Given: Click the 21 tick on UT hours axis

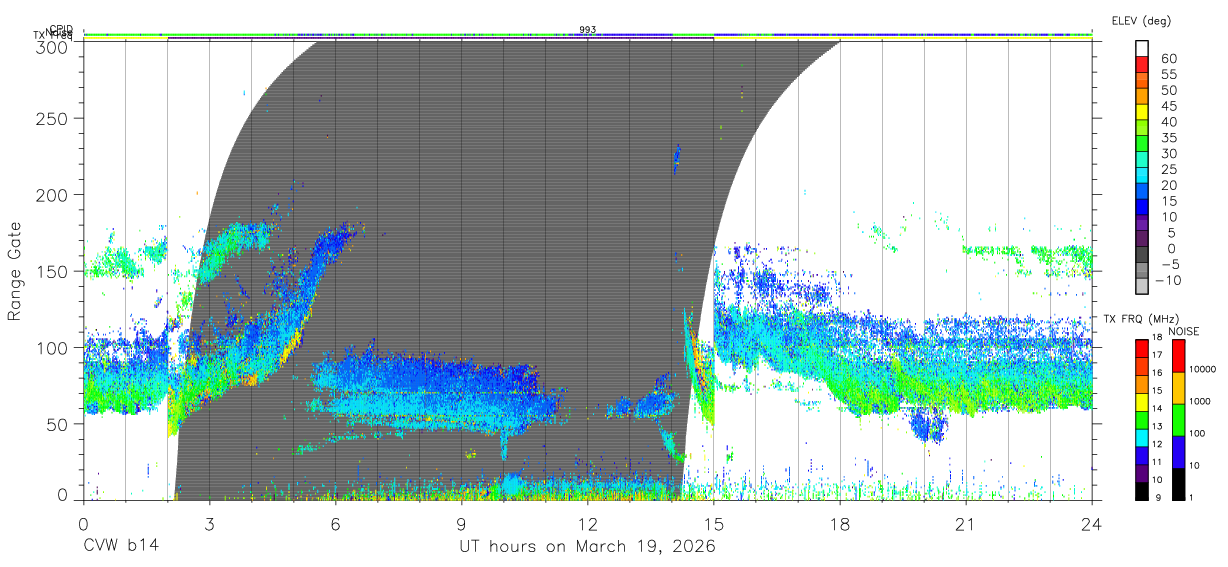Looking at the screenshot, I should (966, 523).
